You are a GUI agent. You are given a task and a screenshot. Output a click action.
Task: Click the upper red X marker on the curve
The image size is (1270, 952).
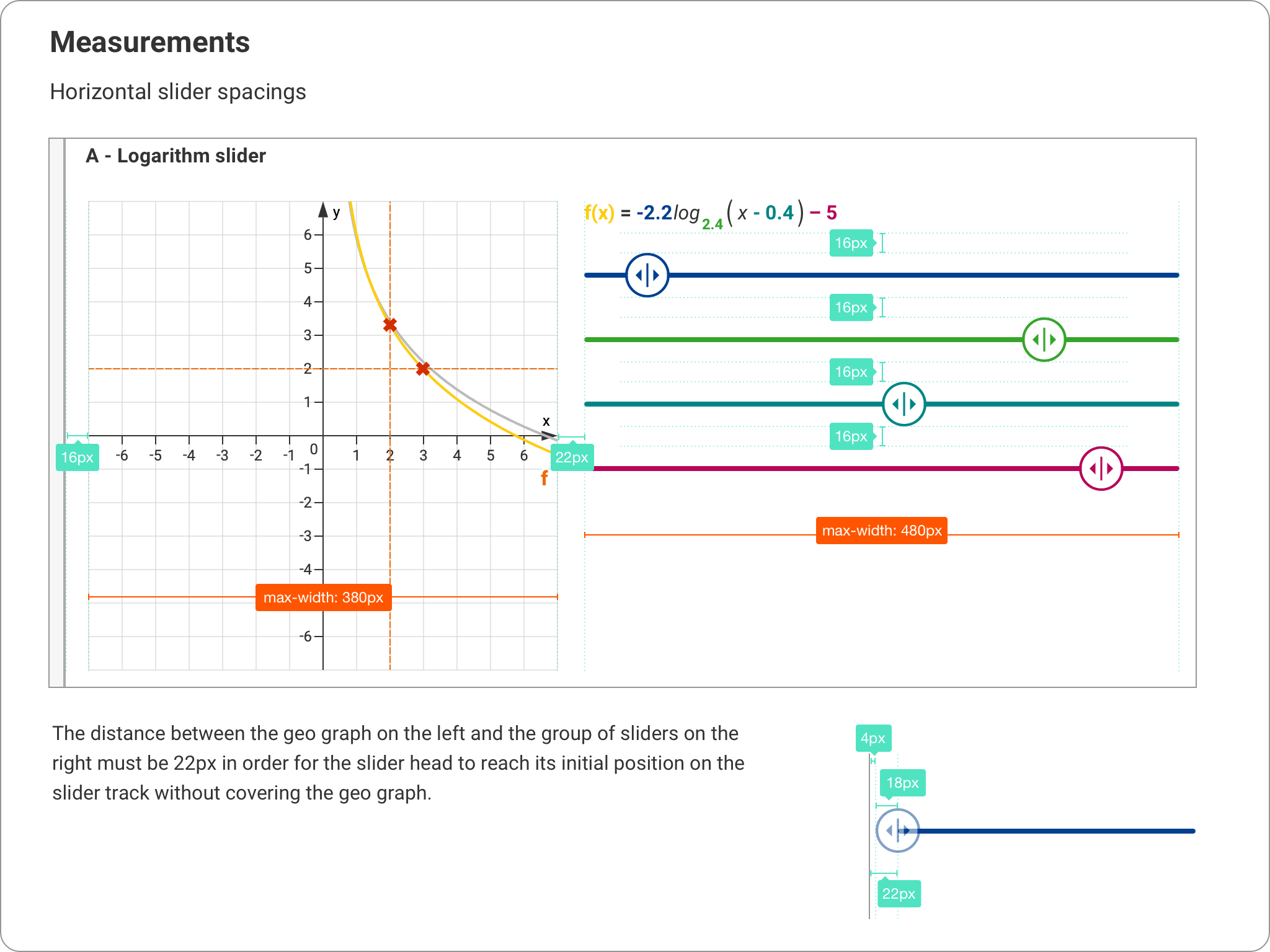(389, 325)
